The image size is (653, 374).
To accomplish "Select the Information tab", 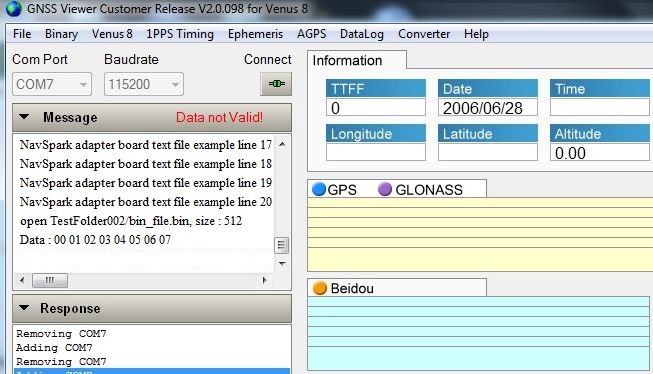I will 357,60.
